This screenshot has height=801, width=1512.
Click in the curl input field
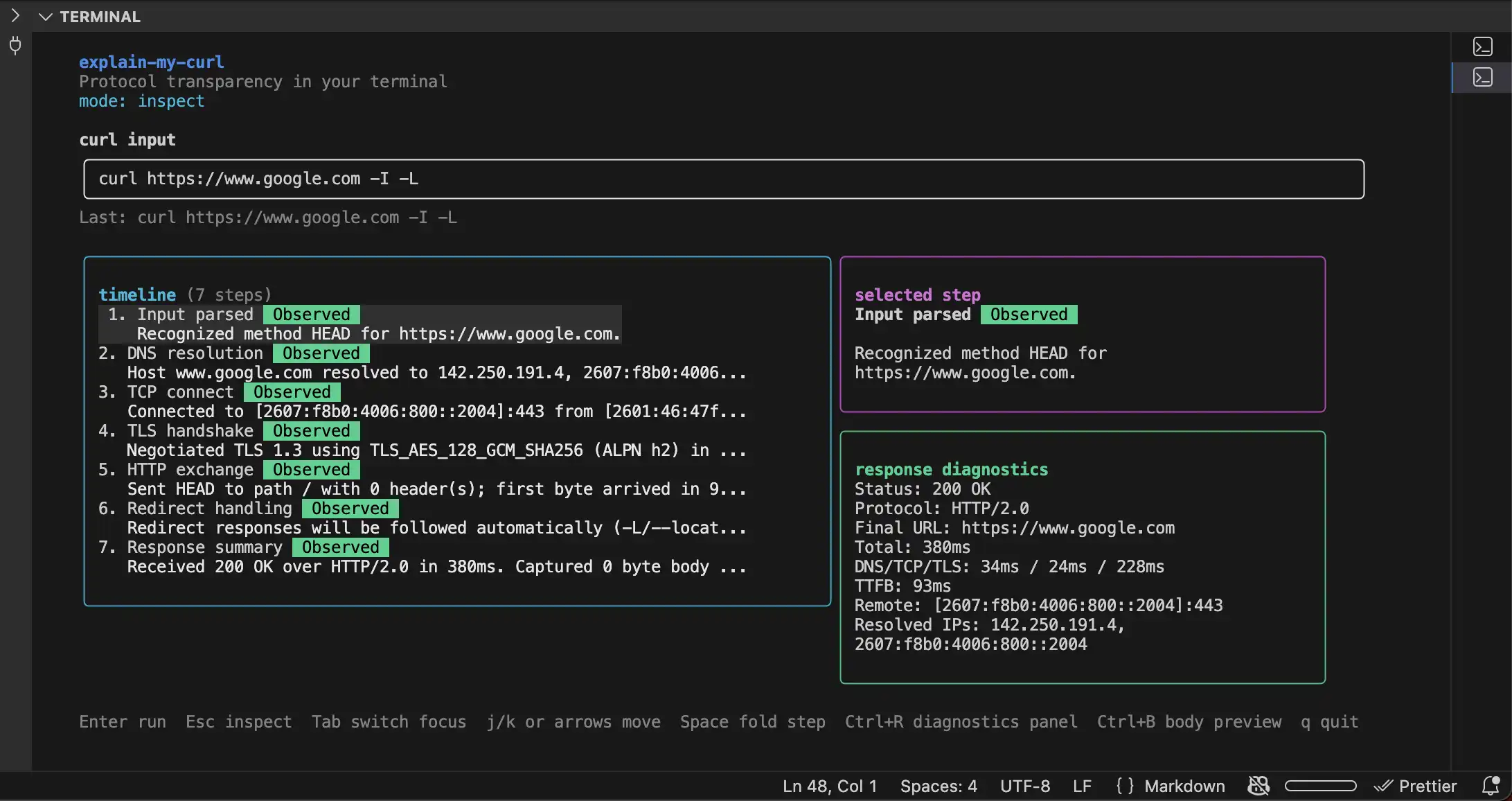click(723, 179)
